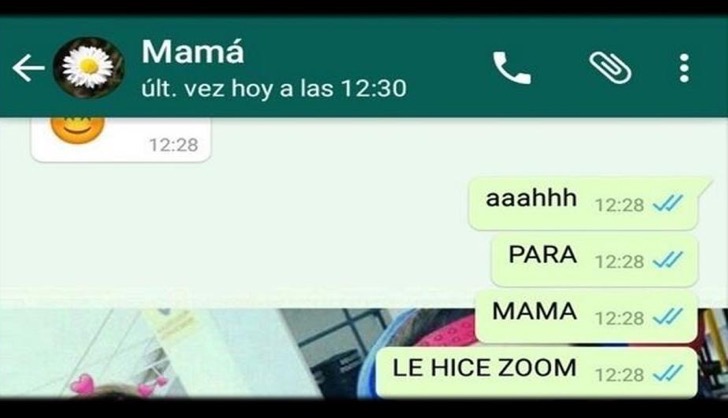
Task: Open Mamá's daisy profile picture
Action: point(88,67)
